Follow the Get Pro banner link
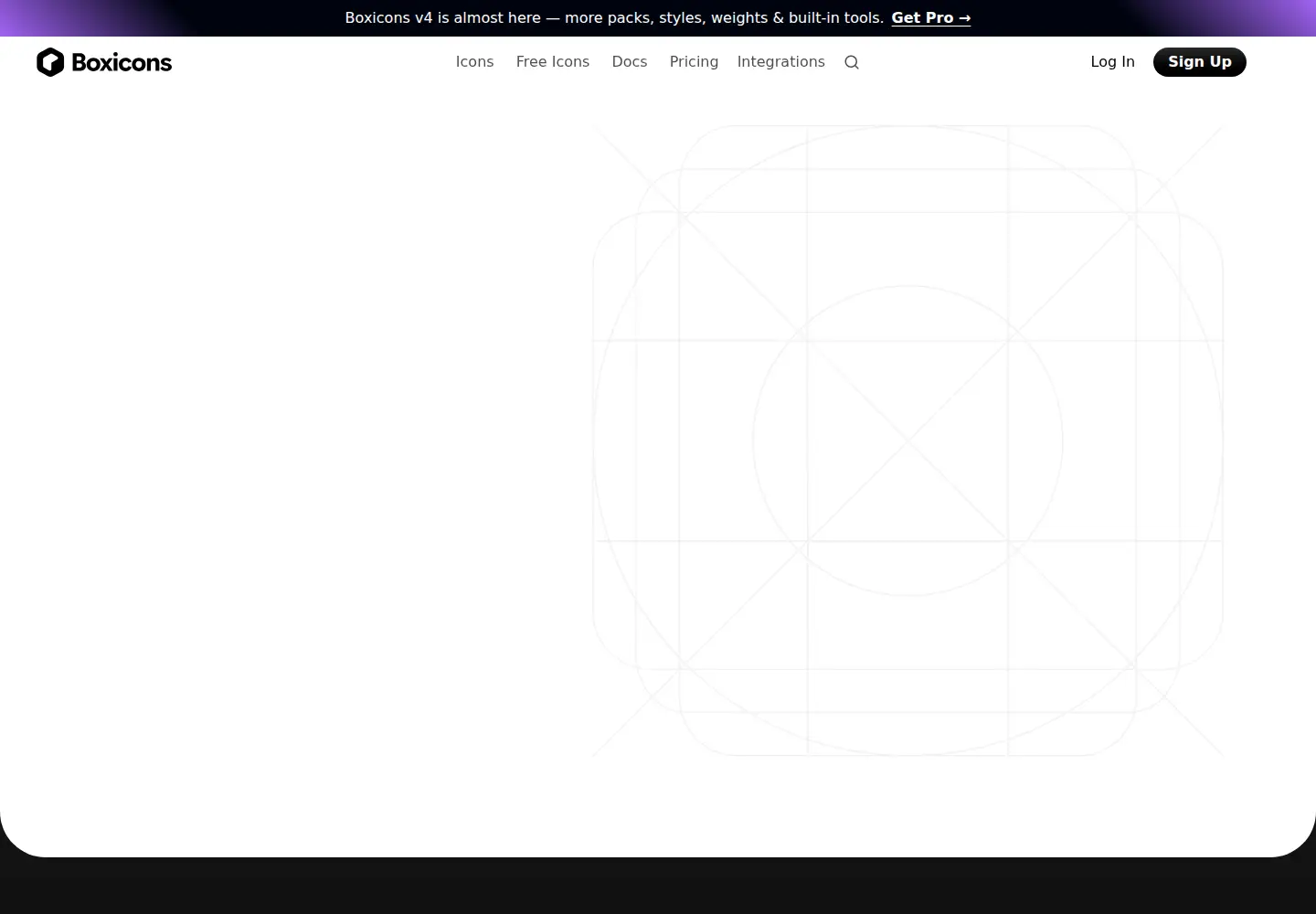 (x=931, y=18)
